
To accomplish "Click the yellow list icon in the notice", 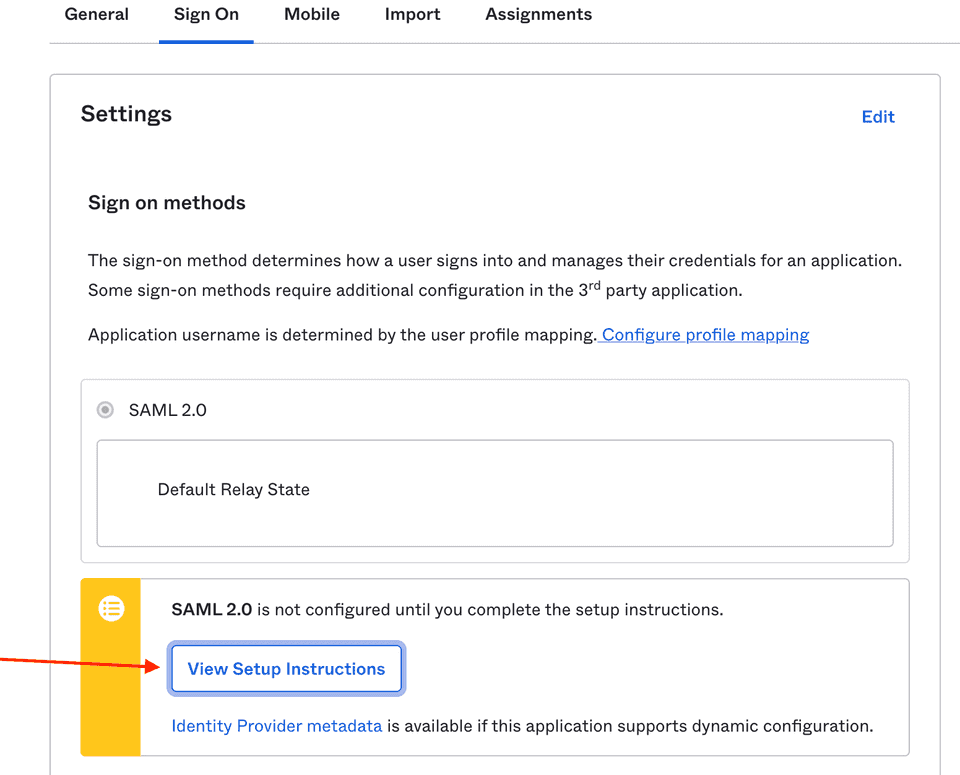I will [111, 608].
